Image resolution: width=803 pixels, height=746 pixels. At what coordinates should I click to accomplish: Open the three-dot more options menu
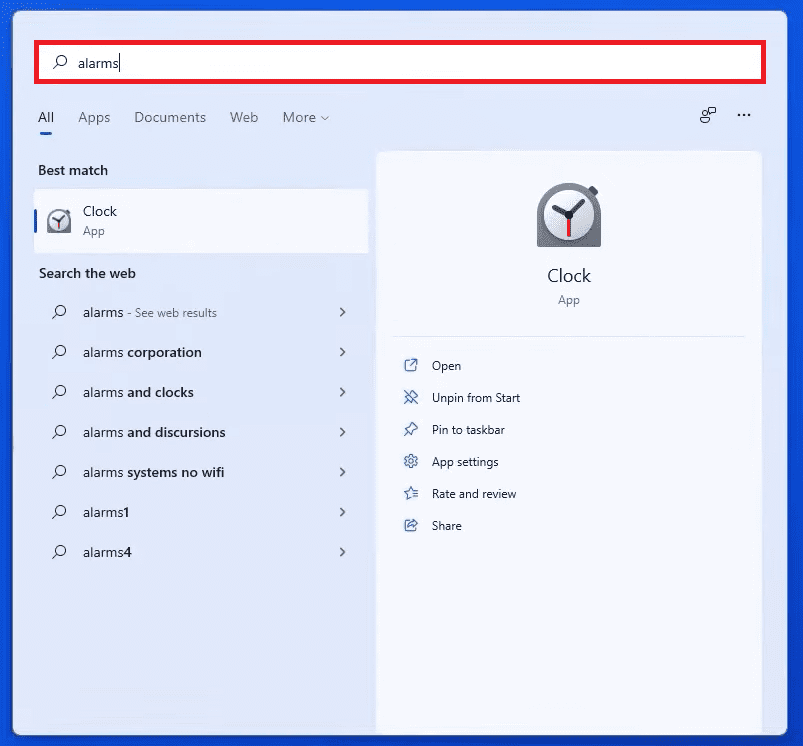744,116
